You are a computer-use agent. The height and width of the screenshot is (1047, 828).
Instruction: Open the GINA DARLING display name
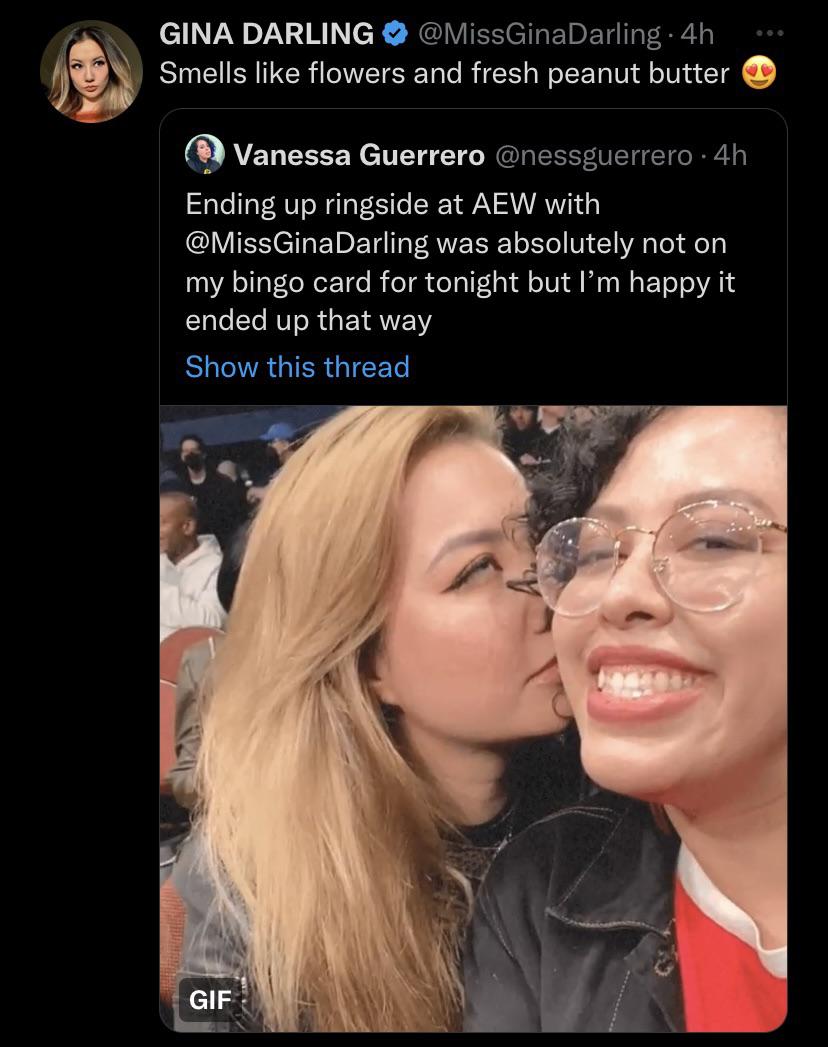(266, 34)
